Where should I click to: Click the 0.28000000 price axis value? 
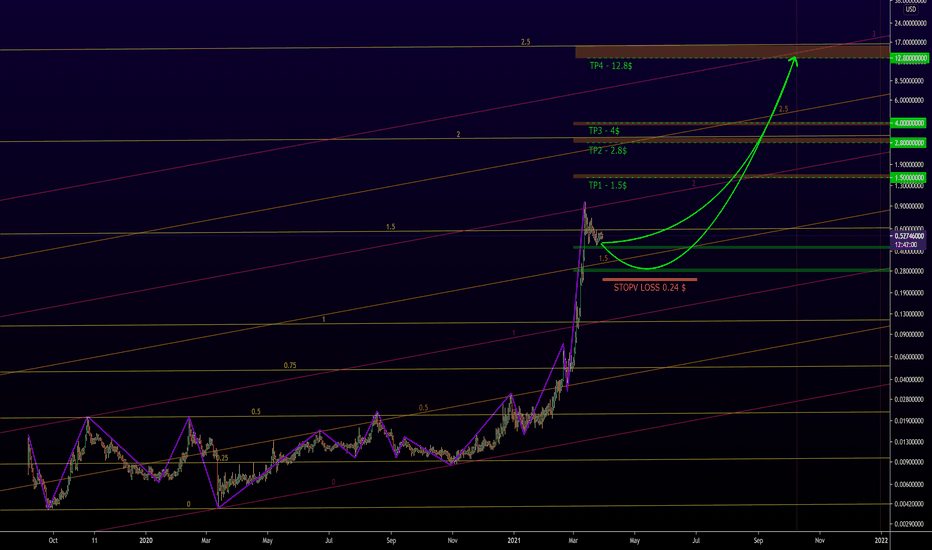pyautogui.click(x=910, y=271)
